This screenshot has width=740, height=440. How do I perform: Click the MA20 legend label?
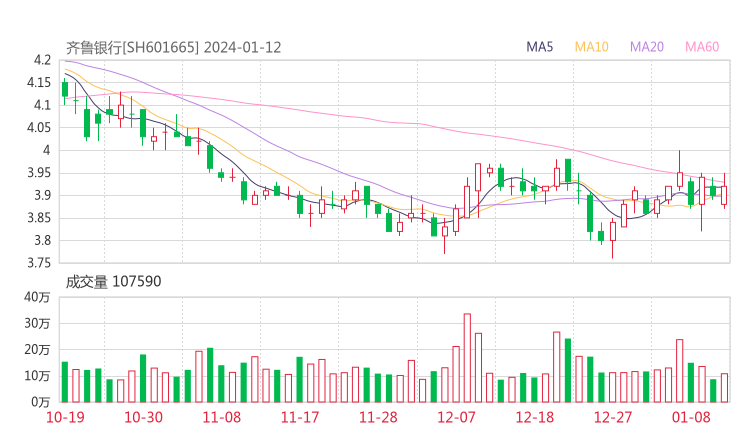coord(647,47)
